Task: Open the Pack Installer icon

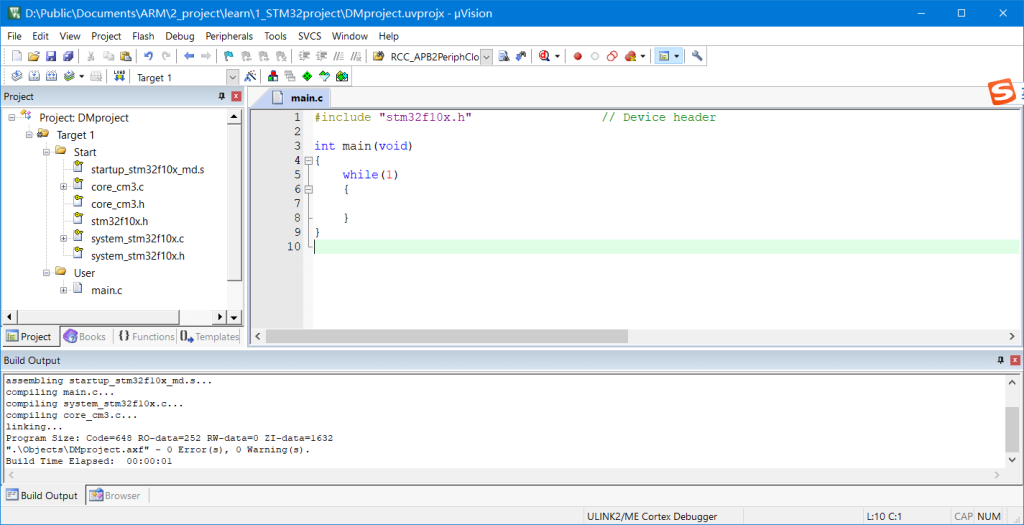Action: point(341,76)
